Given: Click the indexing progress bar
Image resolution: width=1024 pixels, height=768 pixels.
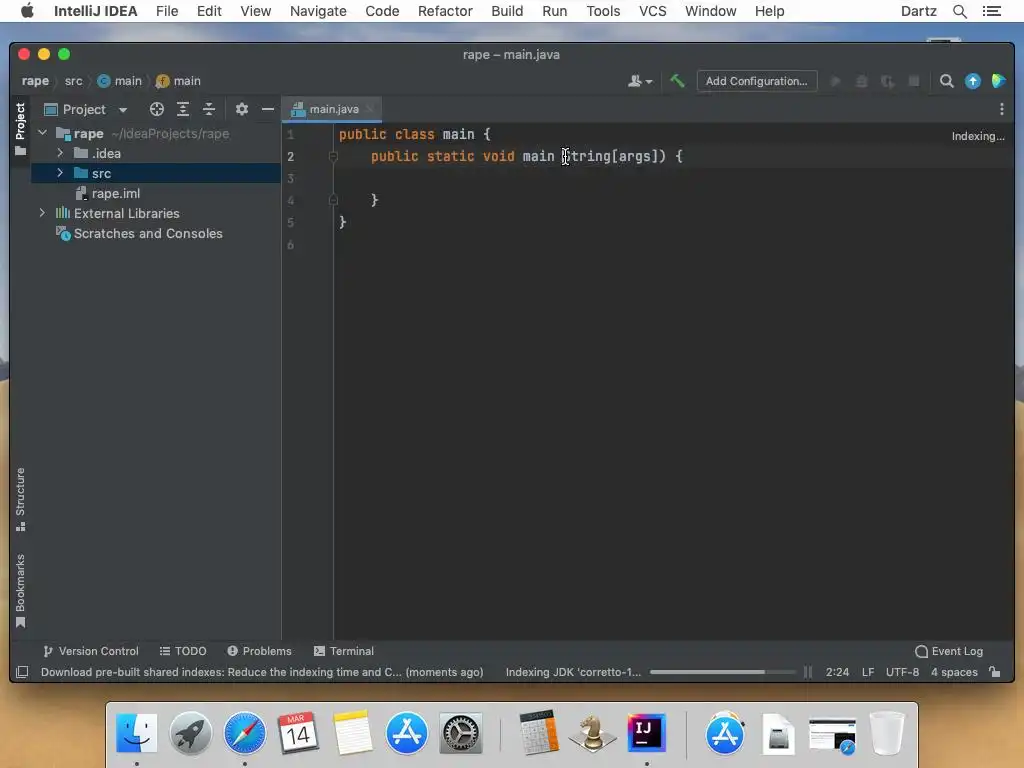Looking at the screenshot, I should coord(723,672).
